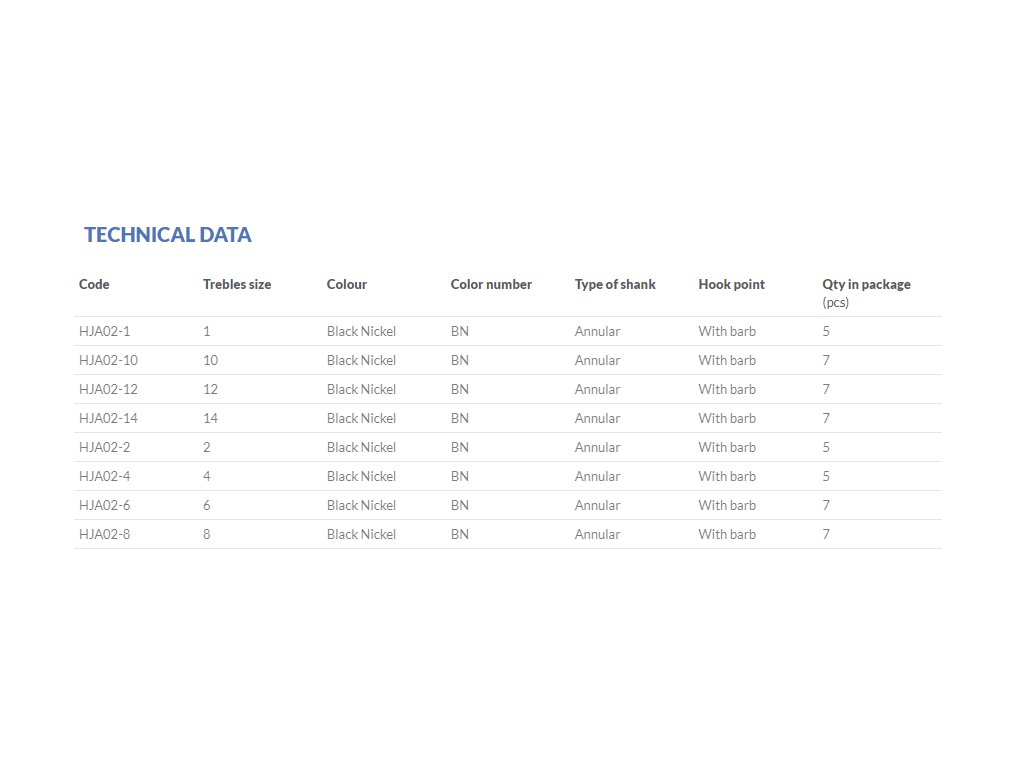Select product code HJA02-6
The height and width of the screenshot is (768, 1024).
coord(105,505)
